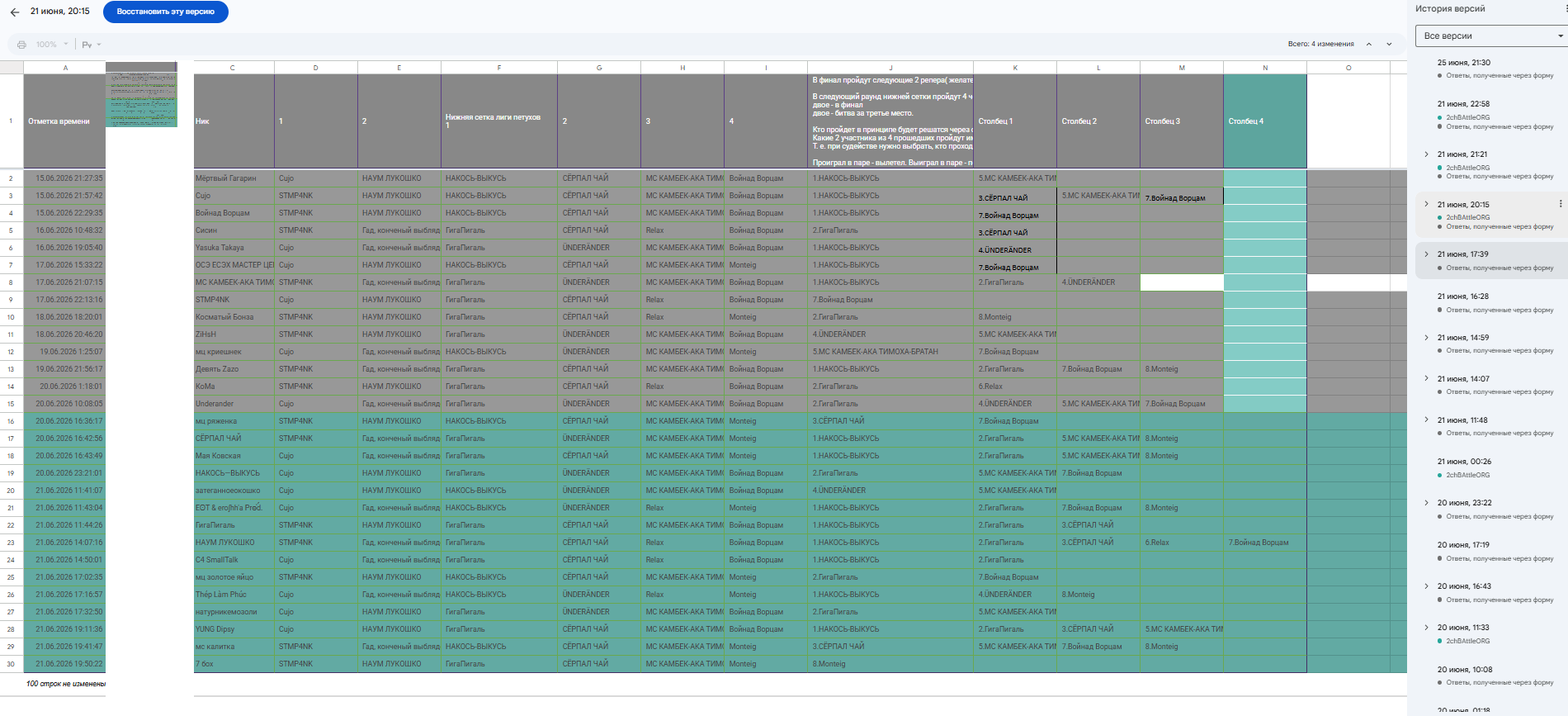The image size is (1568, 716).
Task: Expand the 20 июня, 16:43 version group
Action: click(x=1426, y=586)
